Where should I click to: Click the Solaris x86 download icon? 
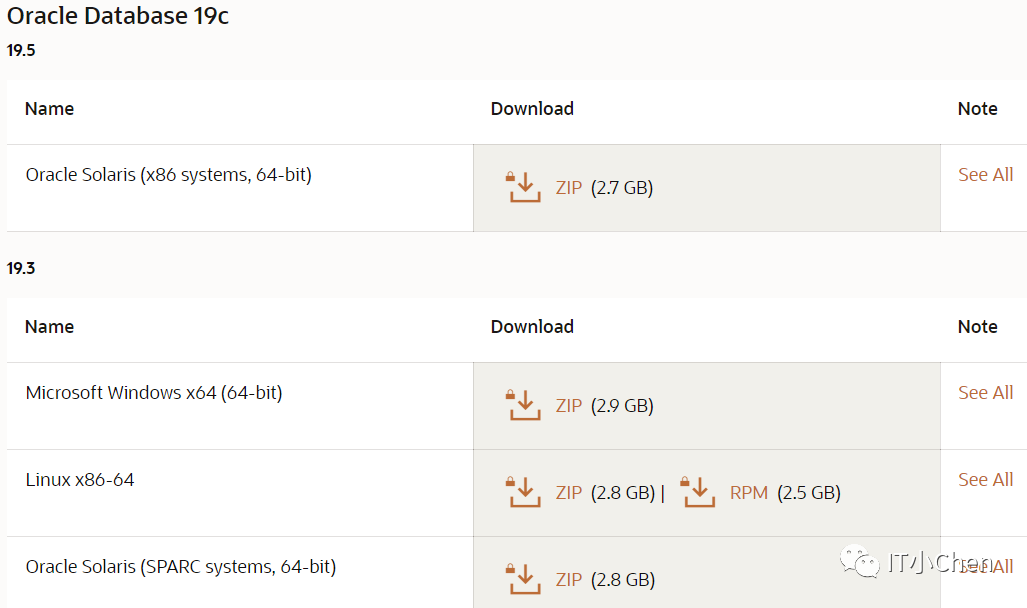pos(524,187)
